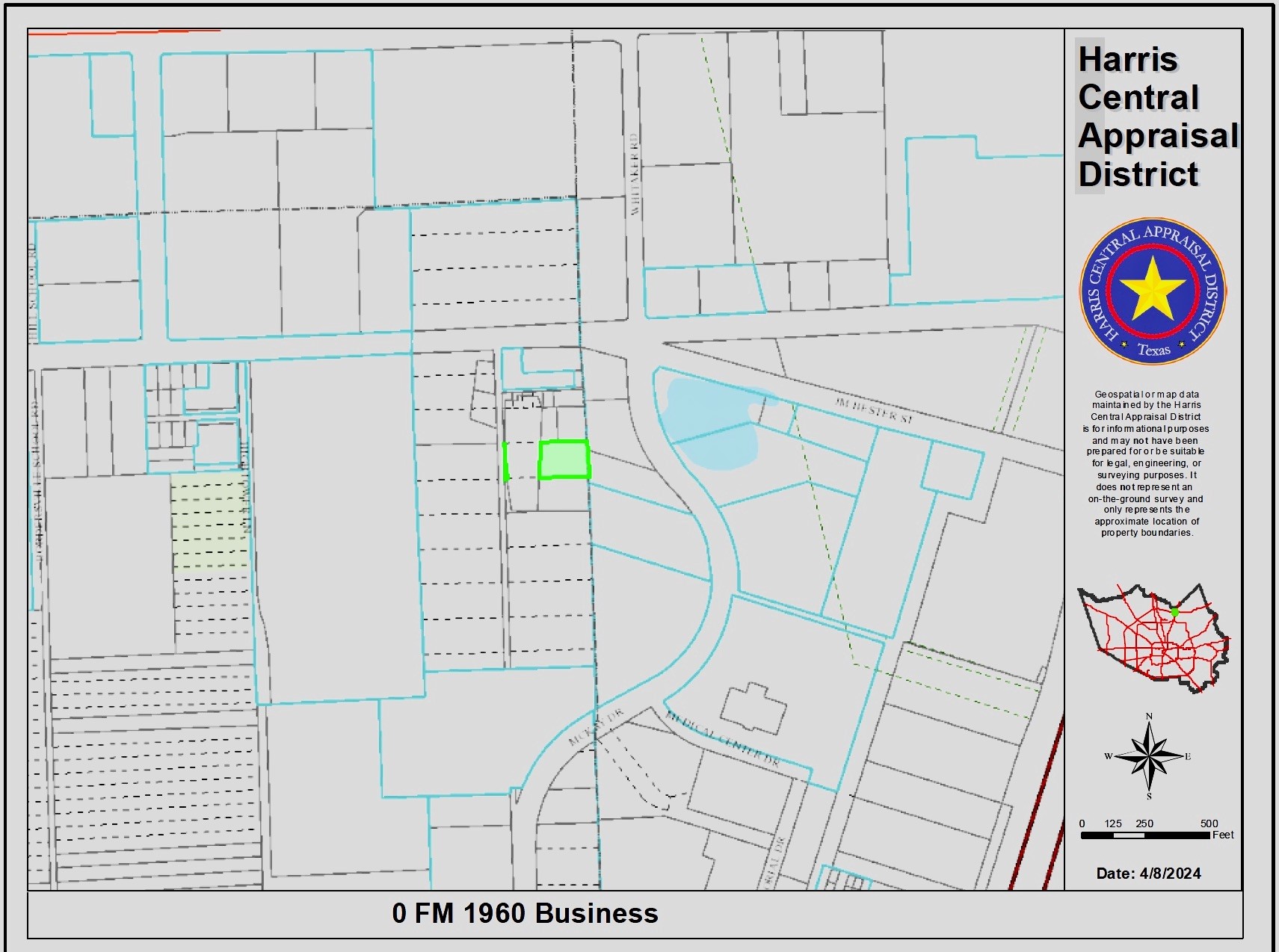Image resolution: width=1279 pixels, height=952 pixels.
Task: Click the Harris Central Appraisal District heading
Action: tap(1156, 117)
